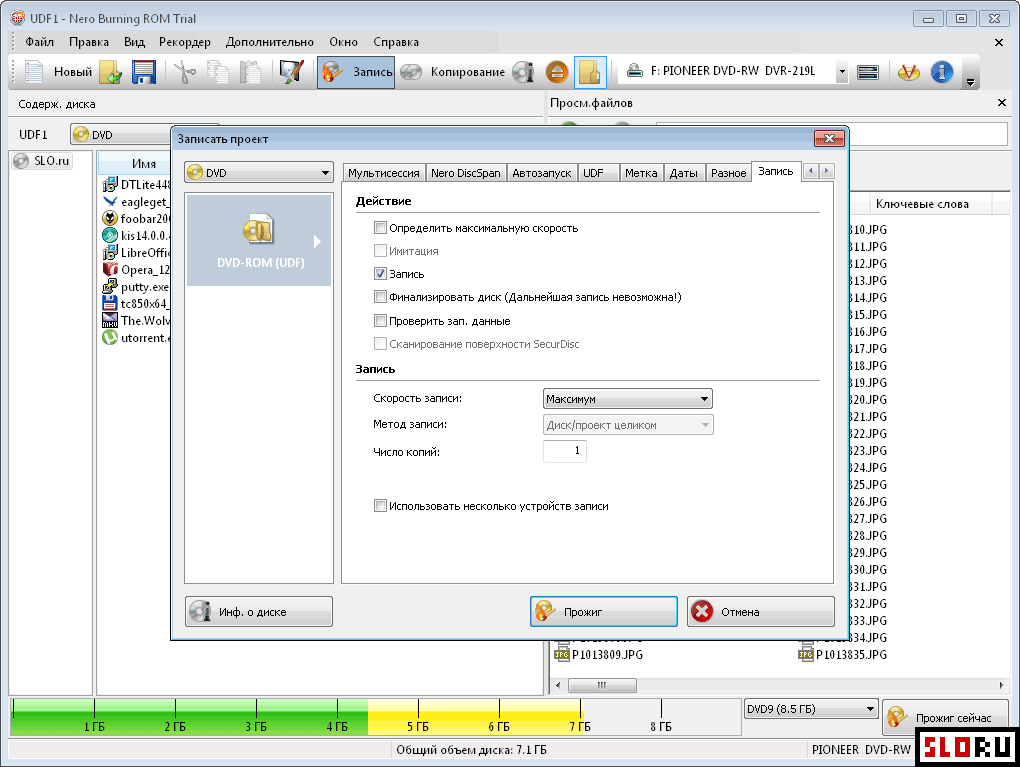
Task: Select the P1013809.JPG file in the browser
Action: pos(598,654)
